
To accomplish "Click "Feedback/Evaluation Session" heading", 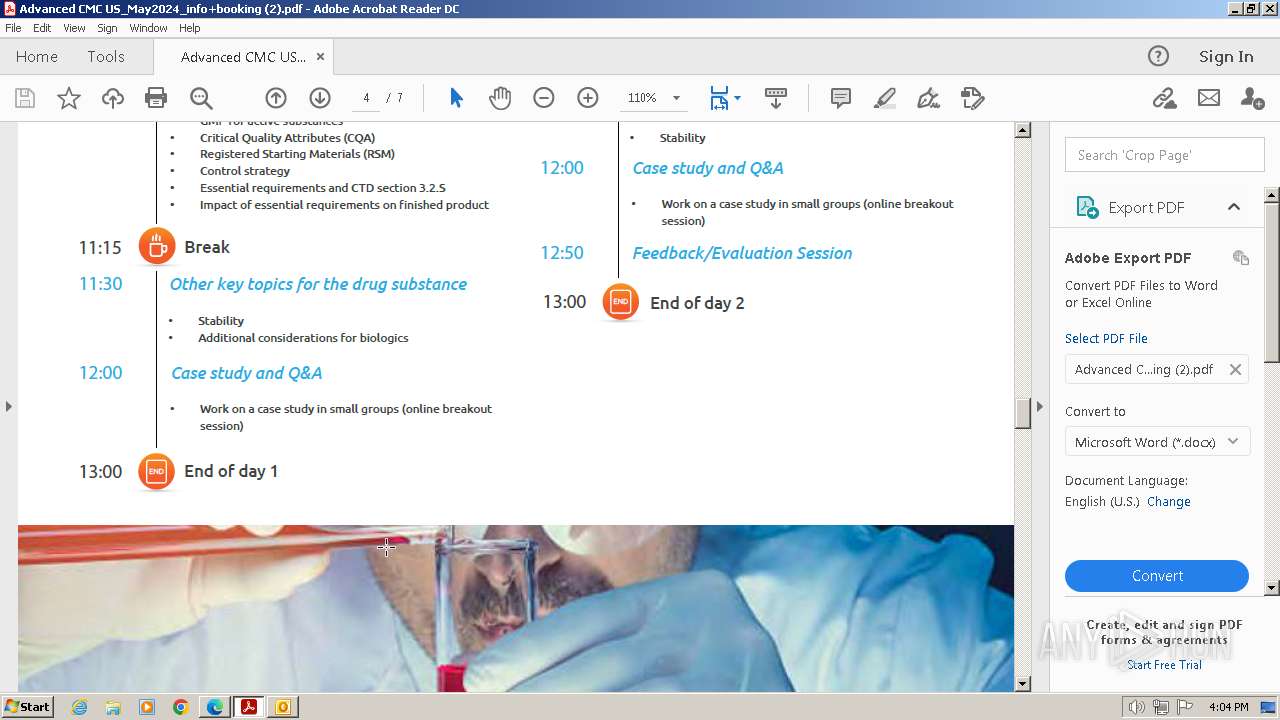I will coord(742,253).
